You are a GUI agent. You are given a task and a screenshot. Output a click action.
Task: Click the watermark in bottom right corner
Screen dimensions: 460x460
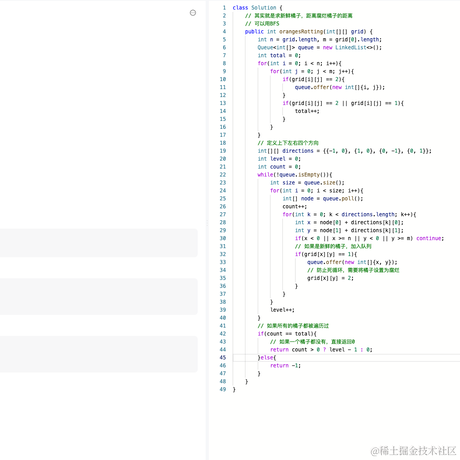[x=413, y=451]
